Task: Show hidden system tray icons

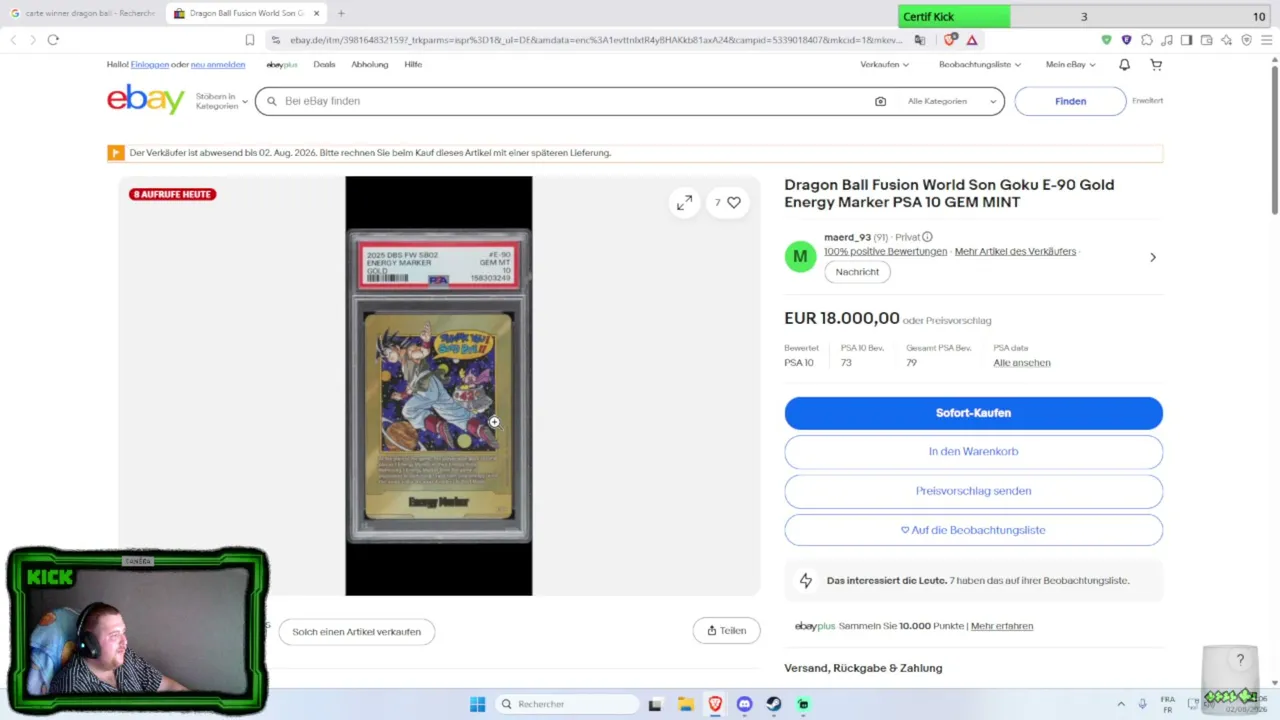Action: coord(1120,704)
